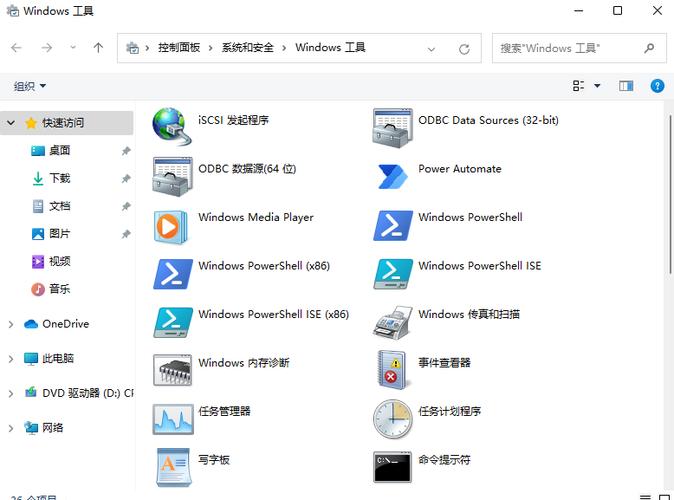674x500 pixels.
Task: Click the refresh icon in address bar
Action: [x=464, y=49]
